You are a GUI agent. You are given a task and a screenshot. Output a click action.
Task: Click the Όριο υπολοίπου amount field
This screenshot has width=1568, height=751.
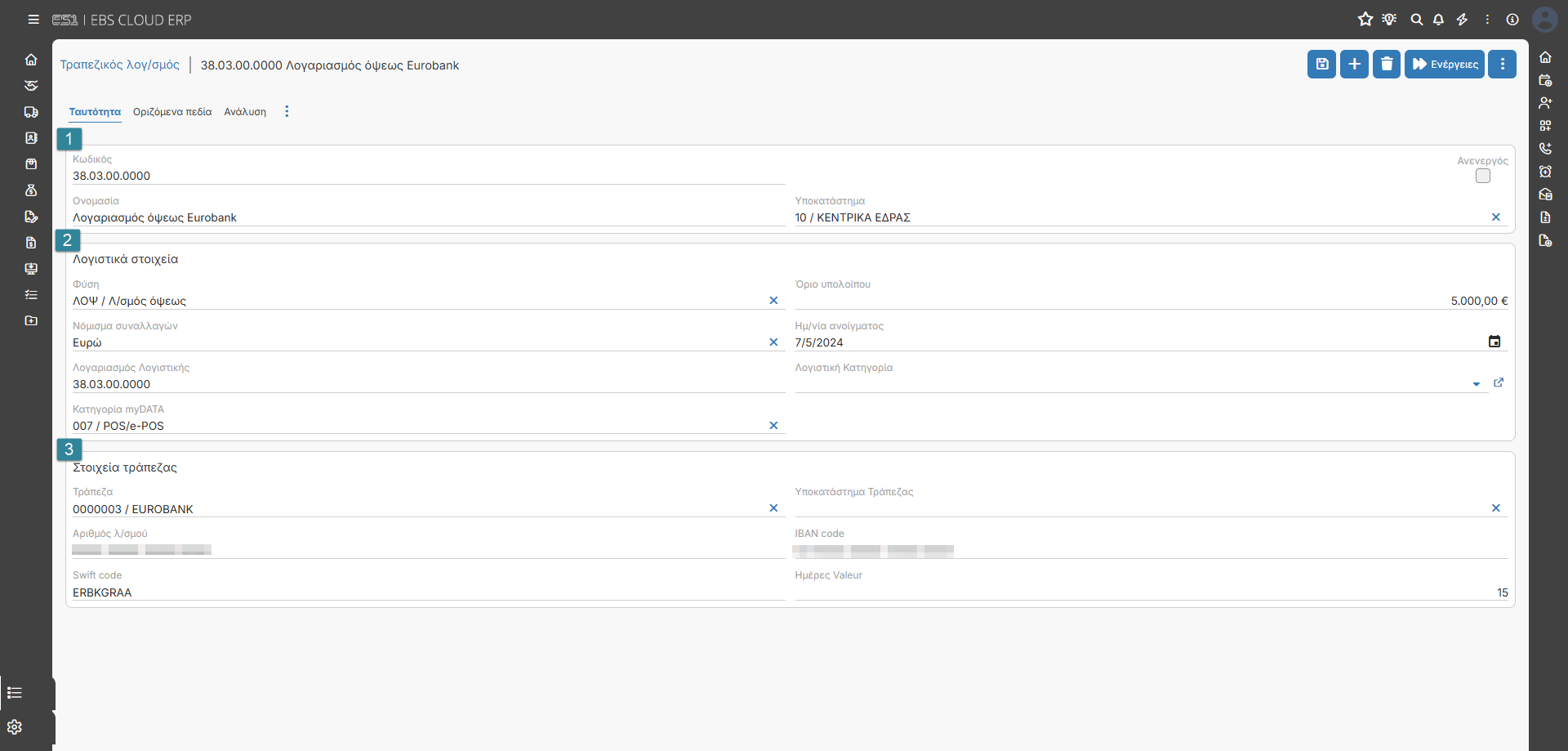(x=1151, y=301)
